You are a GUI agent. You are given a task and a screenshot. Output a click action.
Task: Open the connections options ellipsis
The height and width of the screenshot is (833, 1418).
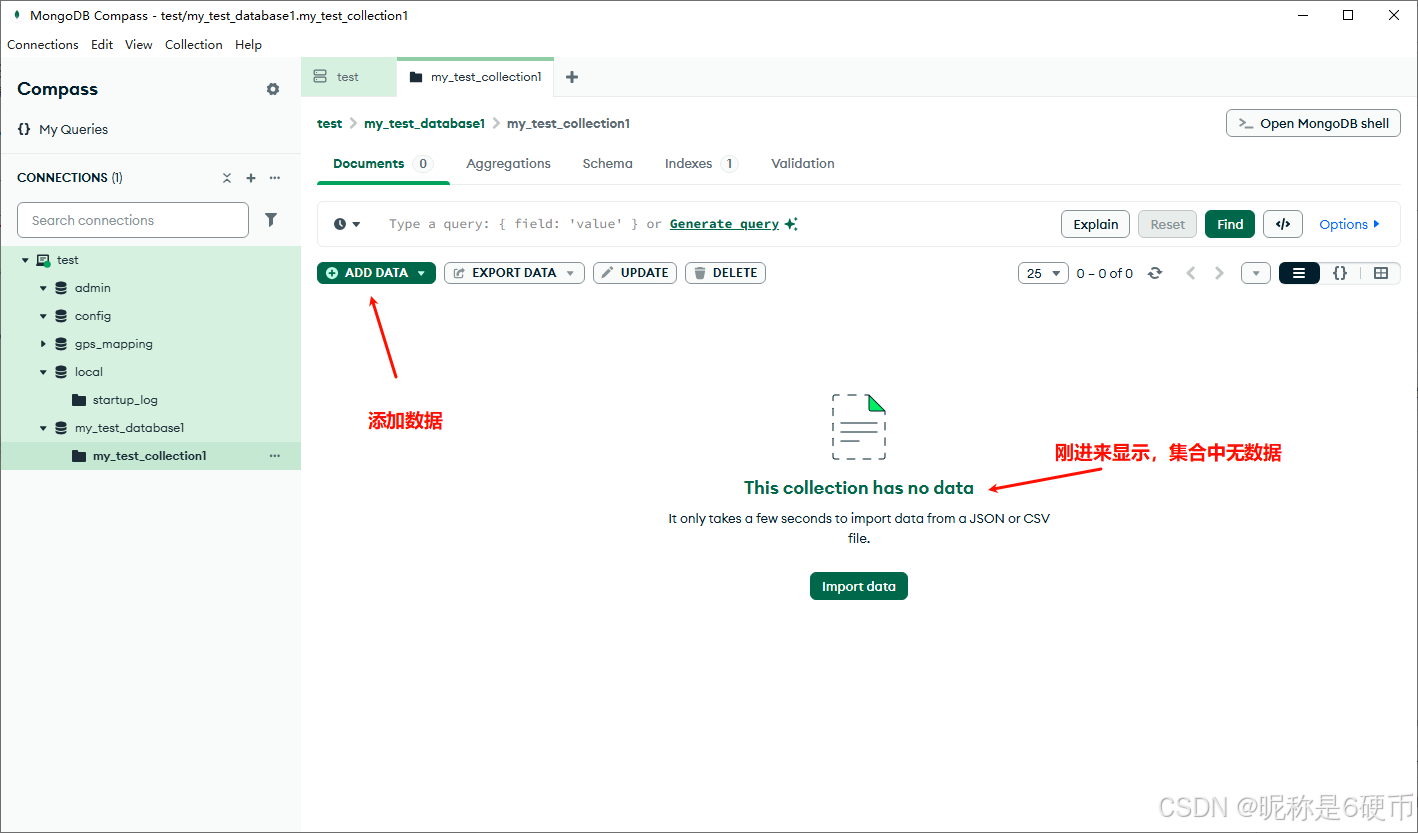coord(275,178)
